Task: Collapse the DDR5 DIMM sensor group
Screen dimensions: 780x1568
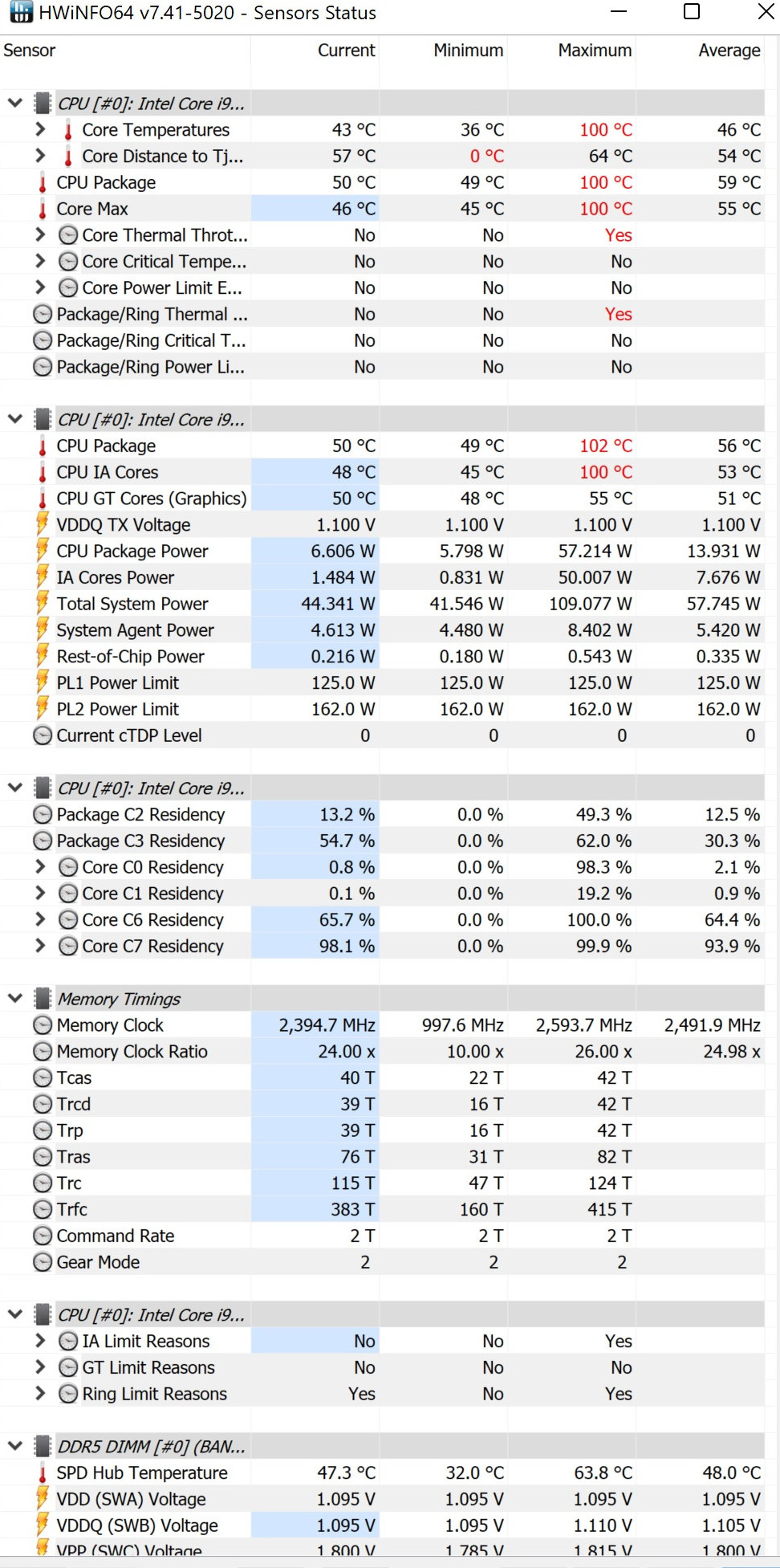Action: coord(14,1447)
